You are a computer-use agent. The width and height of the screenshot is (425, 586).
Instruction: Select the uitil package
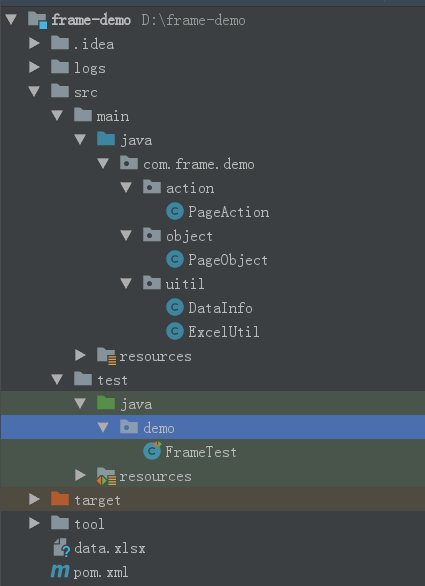[x=185, y=284]
